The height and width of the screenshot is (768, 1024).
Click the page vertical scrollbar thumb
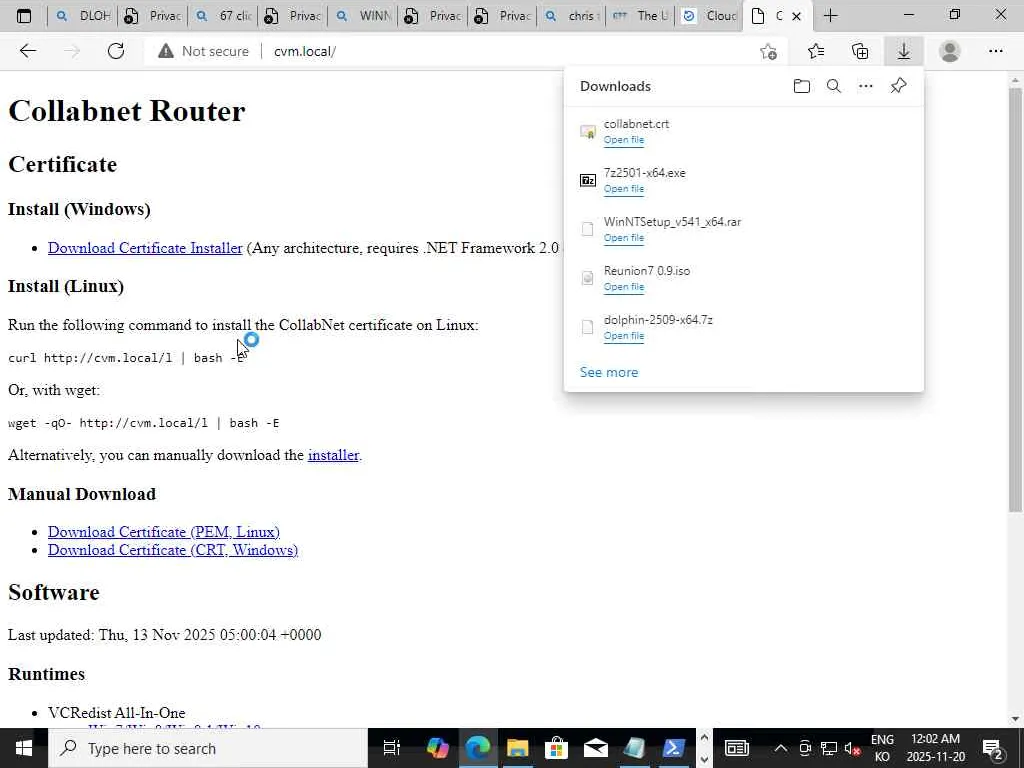pyautogui.click(x=1016, y=299)
